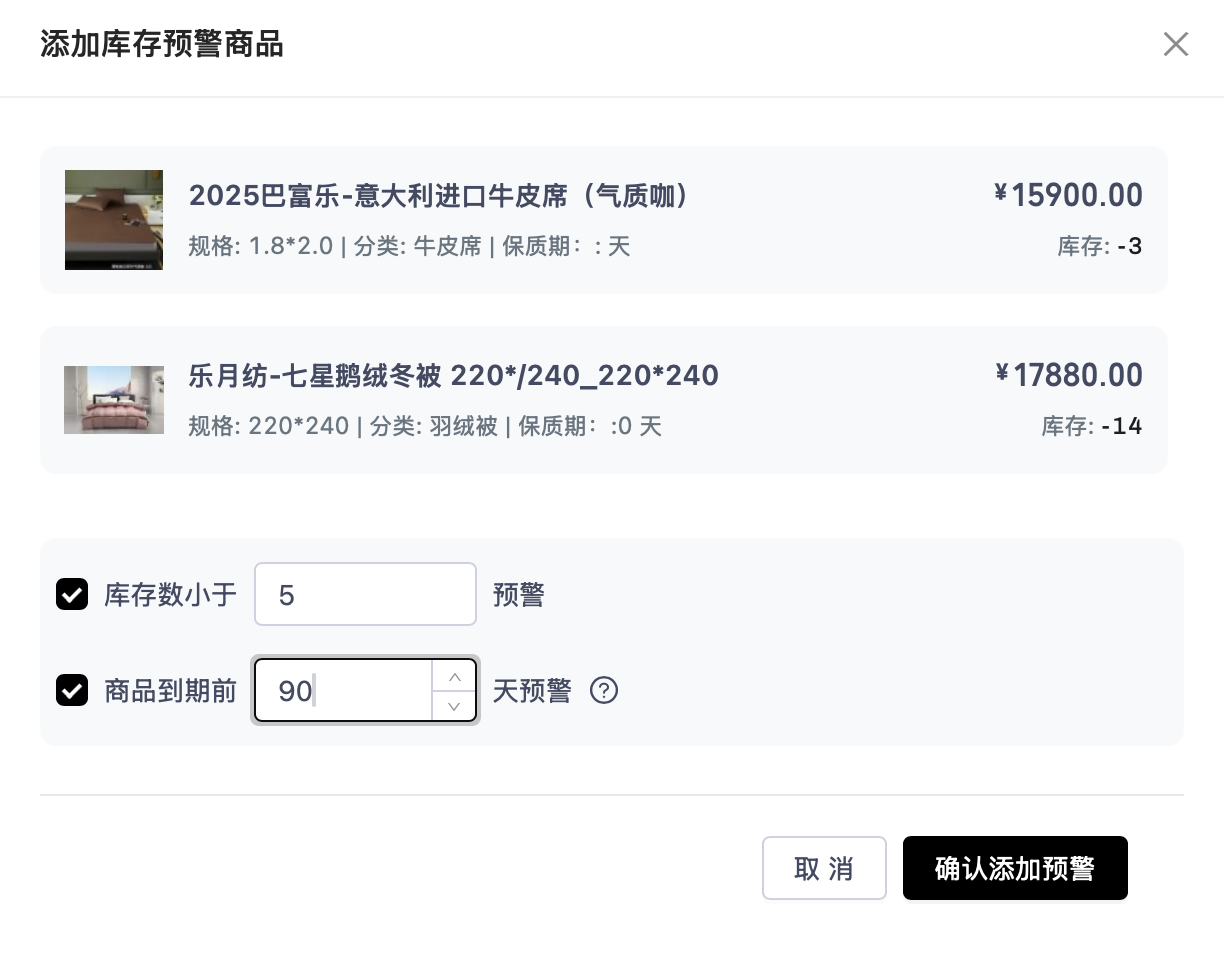Image resolution: width=1224 pixels, height=956 pixels.
Task: Uncheck the 库存数小于 checkbox
Action: [72, 595]
